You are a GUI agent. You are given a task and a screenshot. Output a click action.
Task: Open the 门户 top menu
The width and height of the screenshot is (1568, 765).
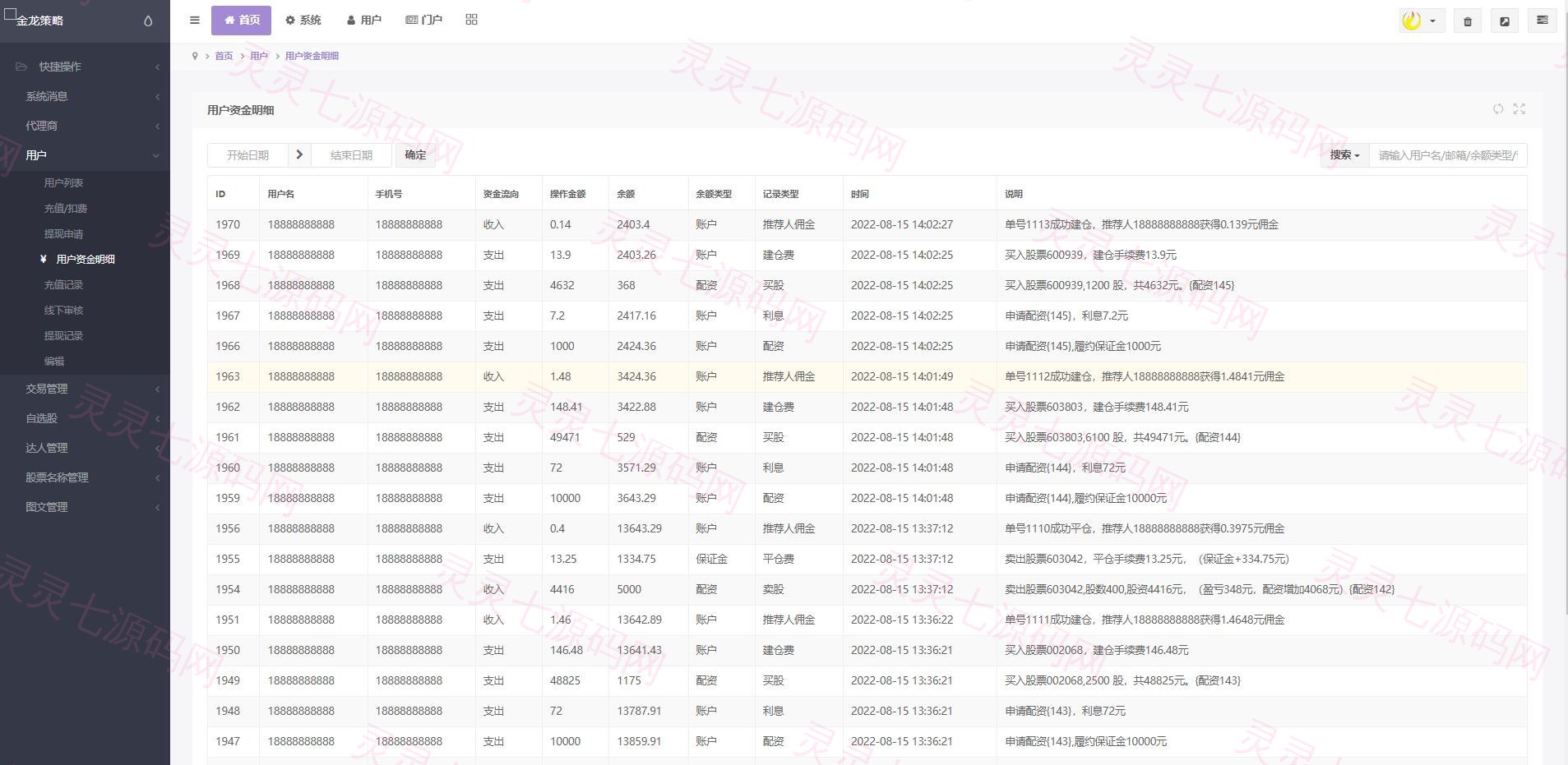(423, 21)
